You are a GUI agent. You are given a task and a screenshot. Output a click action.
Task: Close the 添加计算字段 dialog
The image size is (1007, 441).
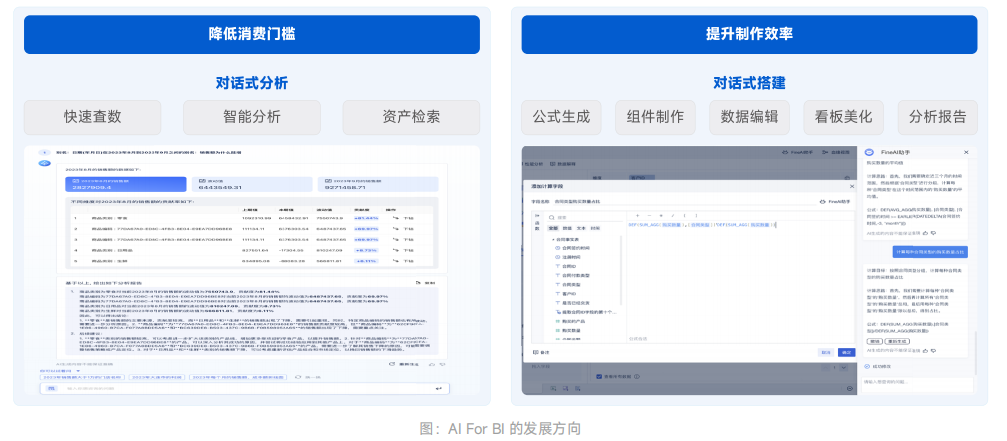click(x=852, y=186)
